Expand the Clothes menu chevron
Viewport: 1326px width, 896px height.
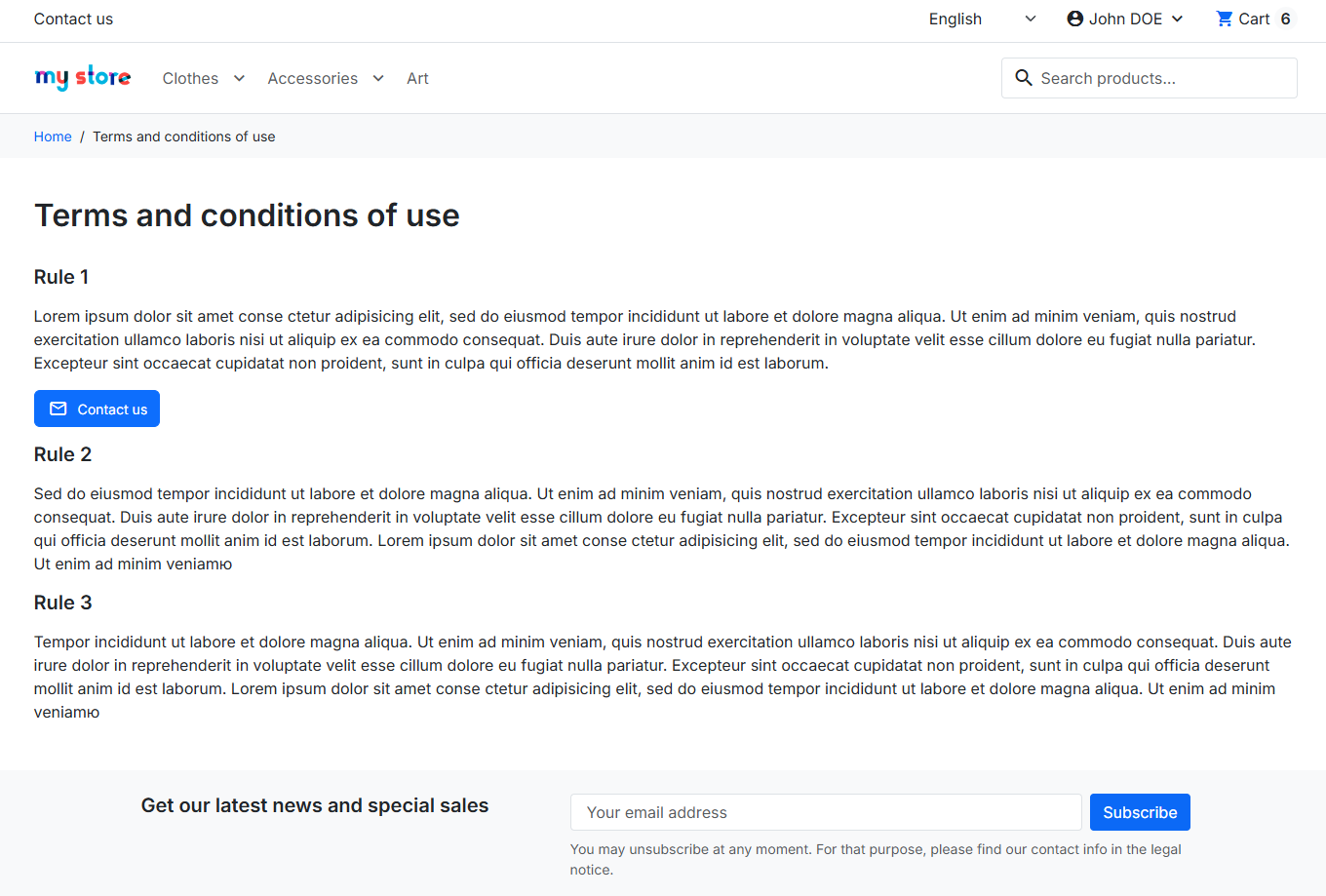point(239,78)
